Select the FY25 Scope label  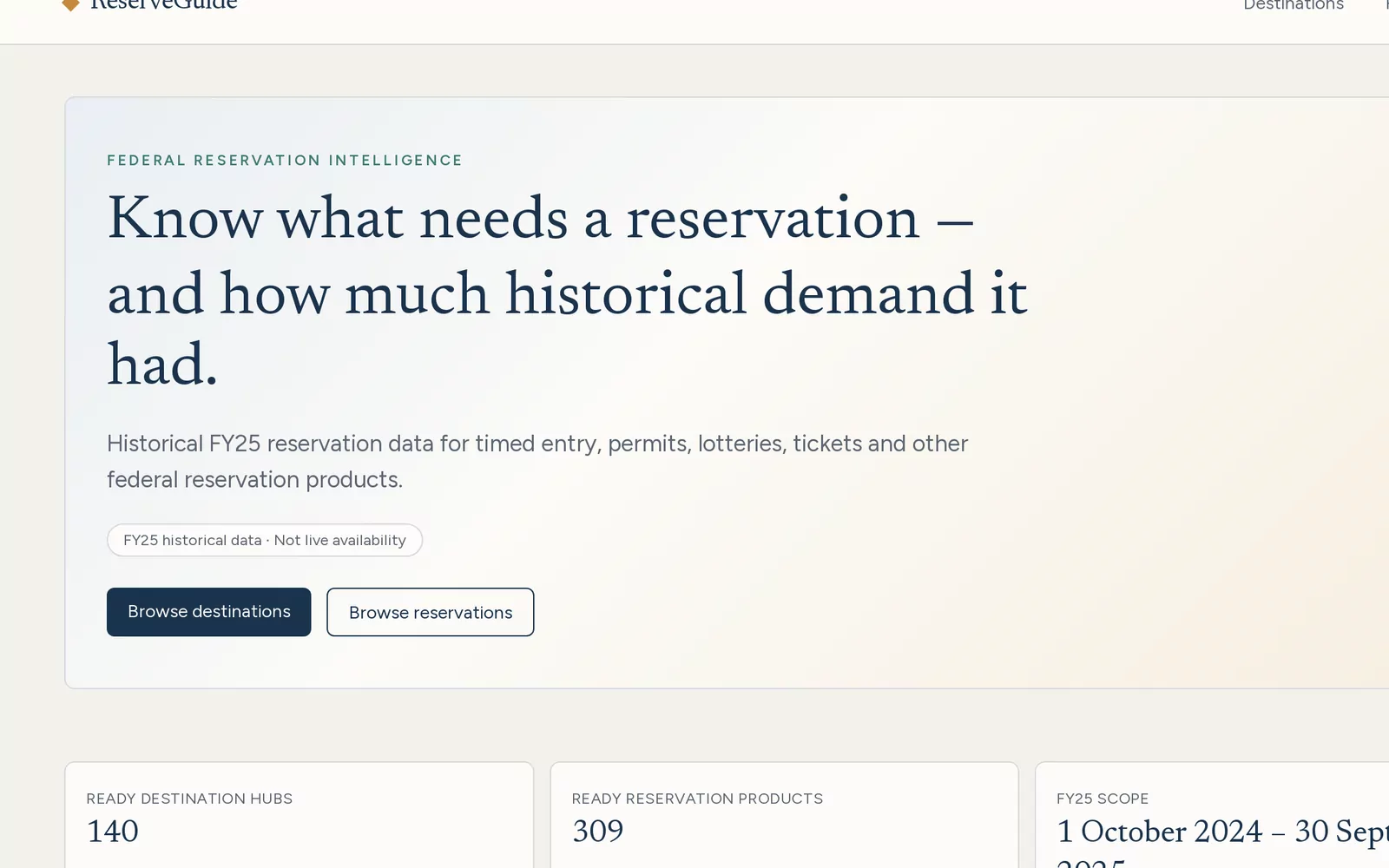click(x=1103, y=799)
